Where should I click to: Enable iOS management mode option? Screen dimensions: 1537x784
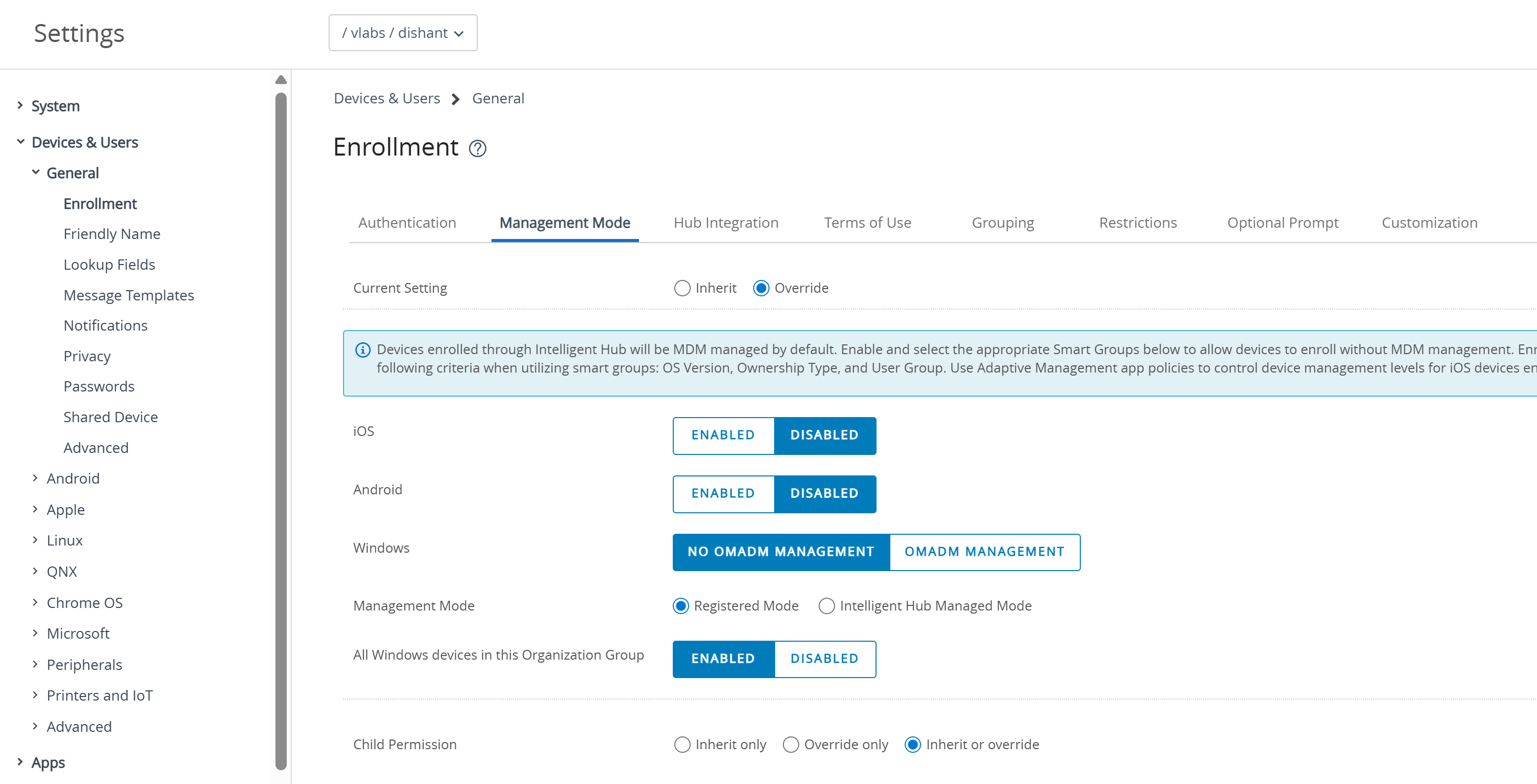click(x=723, y=436)
